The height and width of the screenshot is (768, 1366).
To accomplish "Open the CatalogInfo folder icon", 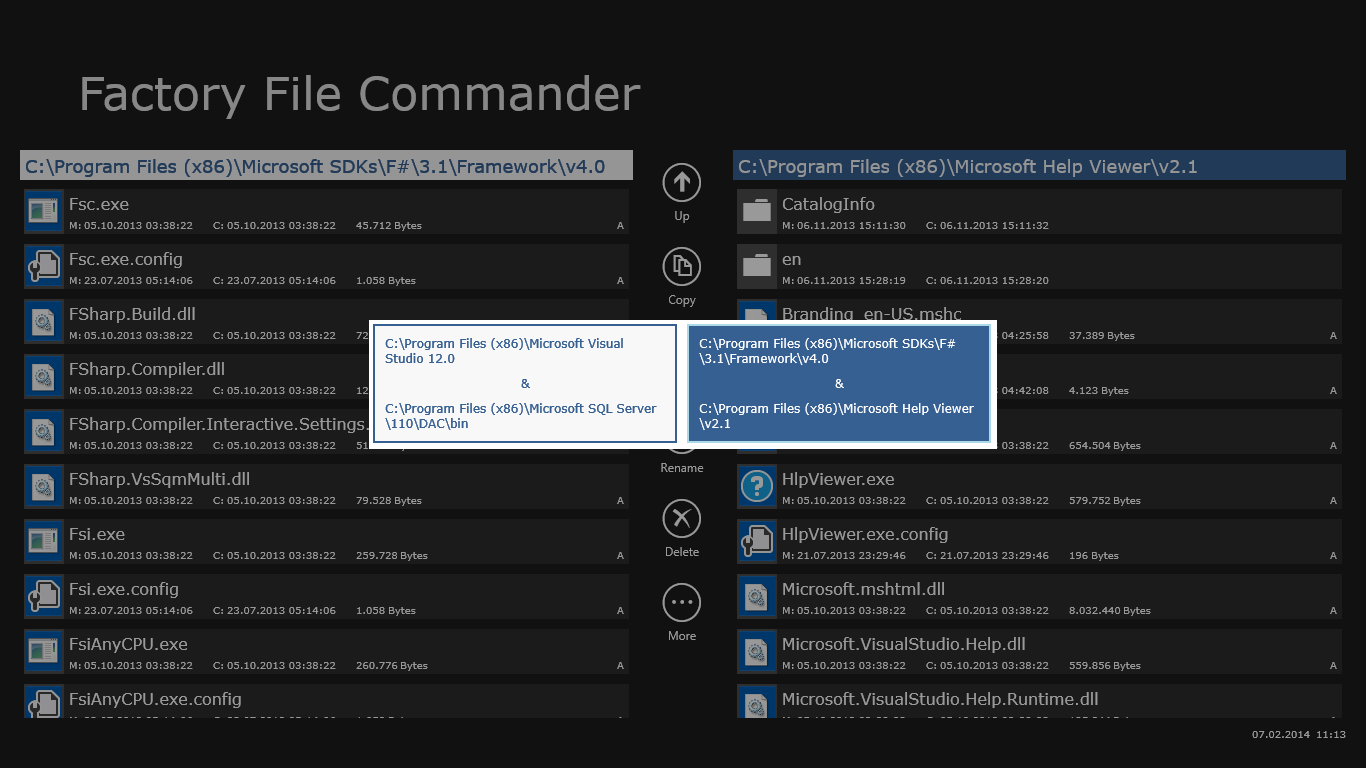I will click(x=757, y=210).
